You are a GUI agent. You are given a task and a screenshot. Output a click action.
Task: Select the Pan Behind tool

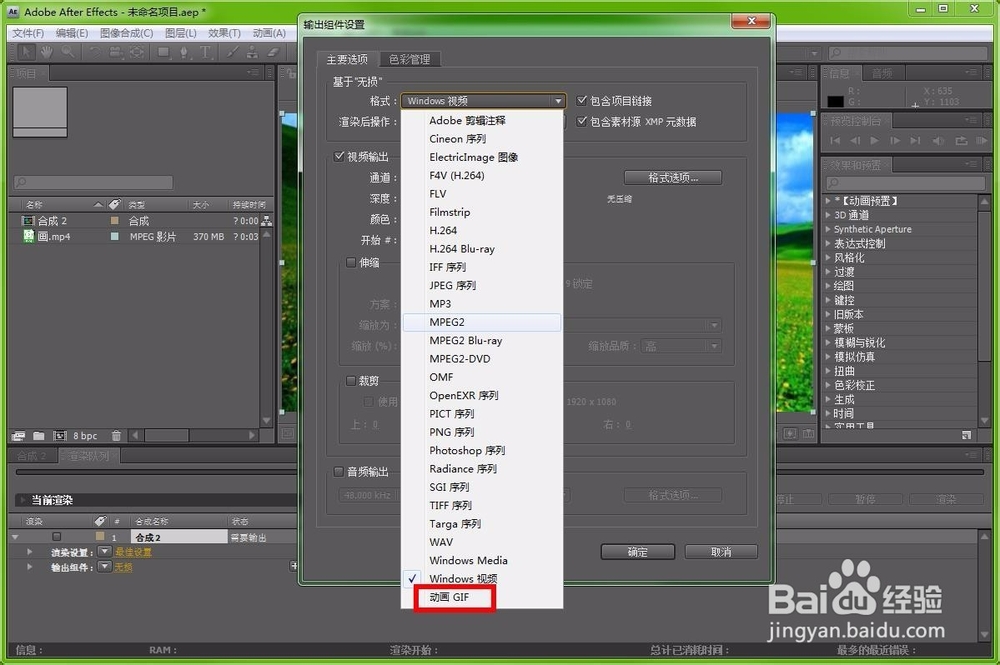click(136, 52)
